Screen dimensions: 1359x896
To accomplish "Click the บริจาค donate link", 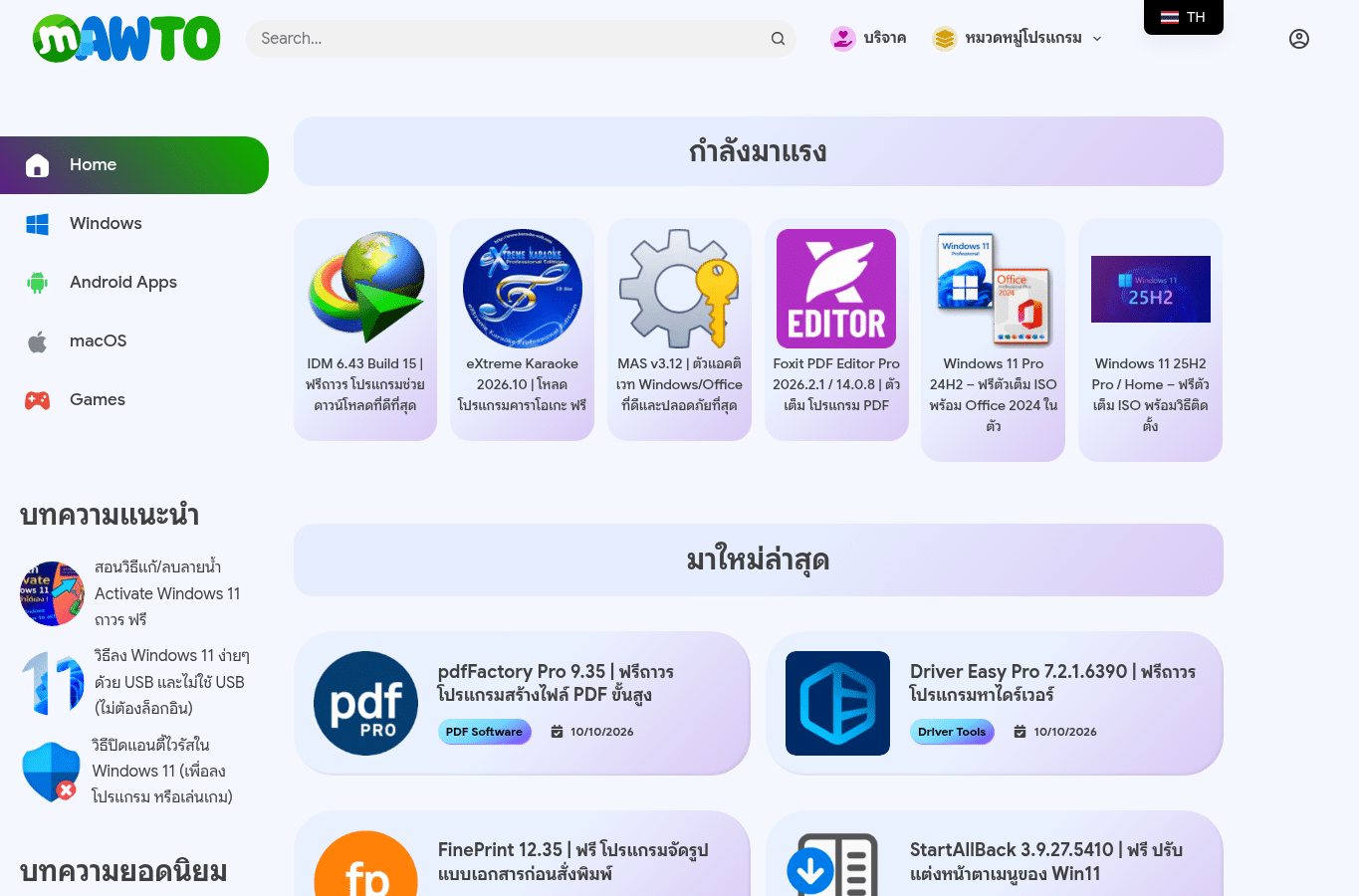I will click(x=884, y=39).
